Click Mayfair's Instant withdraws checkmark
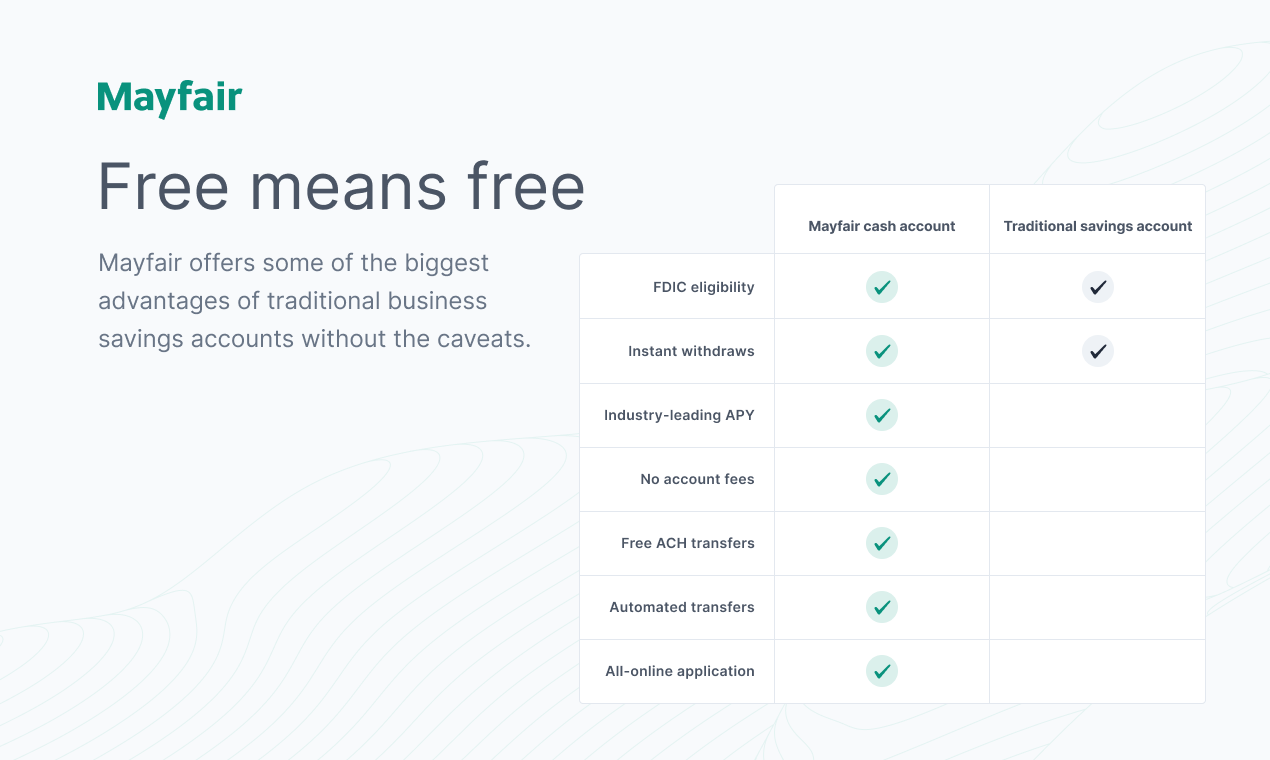This screenshot has width=1270, height=760. coord(882,351)
